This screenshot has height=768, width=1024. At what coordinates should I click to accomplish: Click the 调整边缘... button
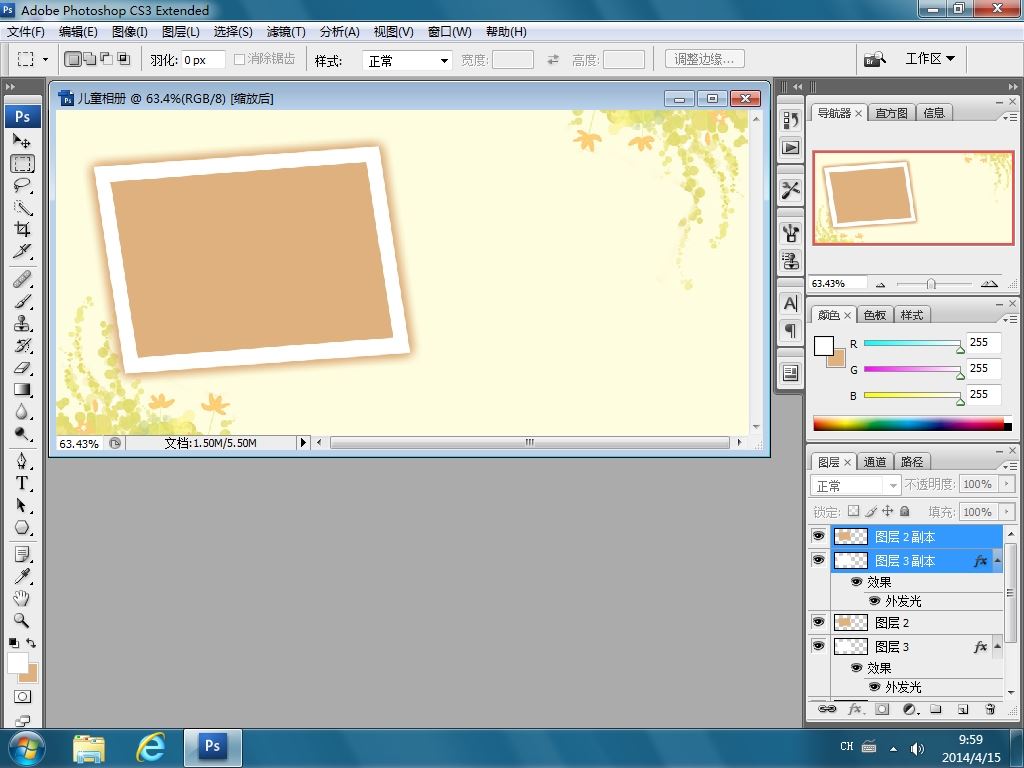pos(705,59)
